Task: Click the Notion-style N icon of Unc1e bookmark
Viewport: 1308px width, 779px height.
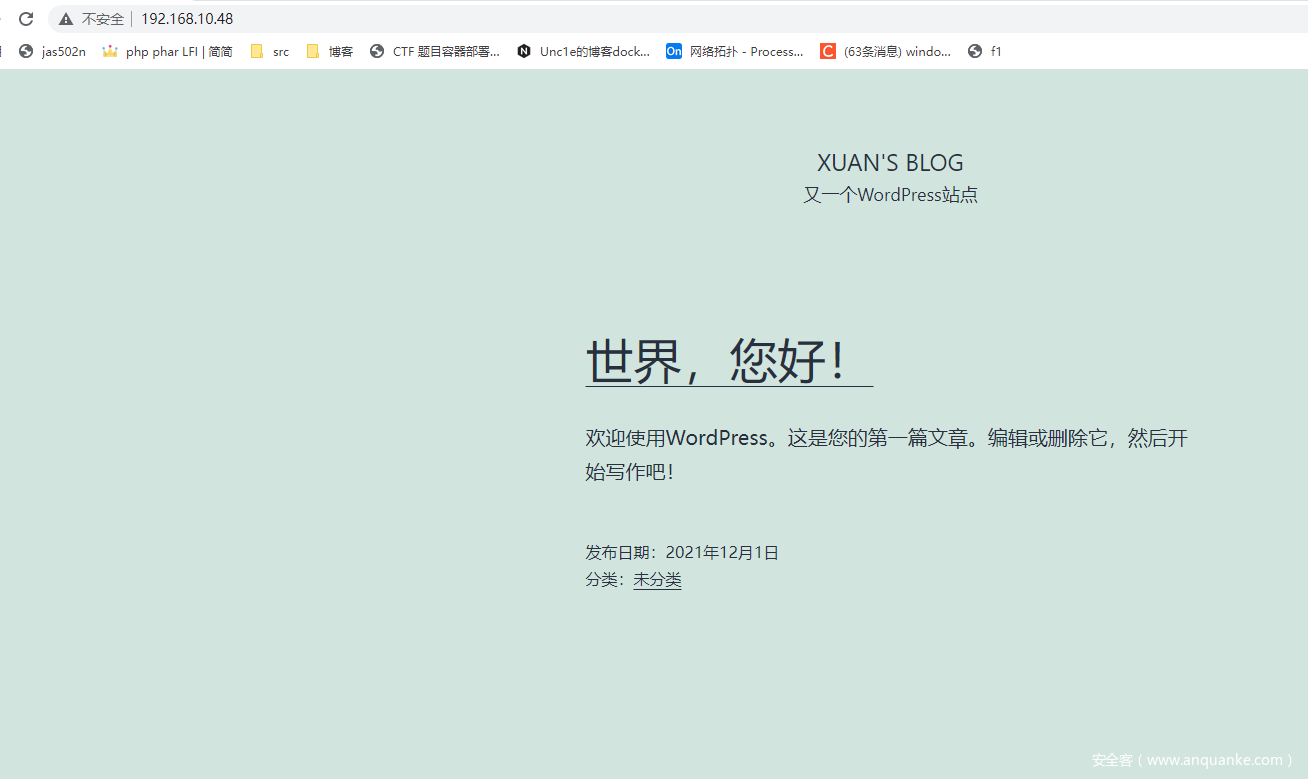Action: (524, 51)
